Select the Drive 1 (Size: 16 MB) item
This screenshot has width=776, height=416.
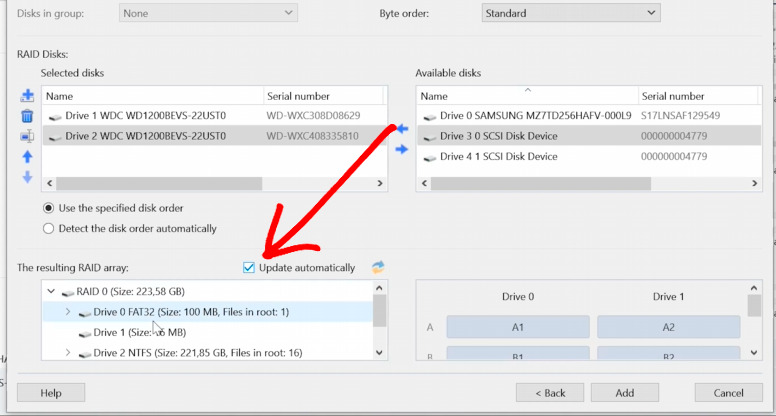point(140,332)
